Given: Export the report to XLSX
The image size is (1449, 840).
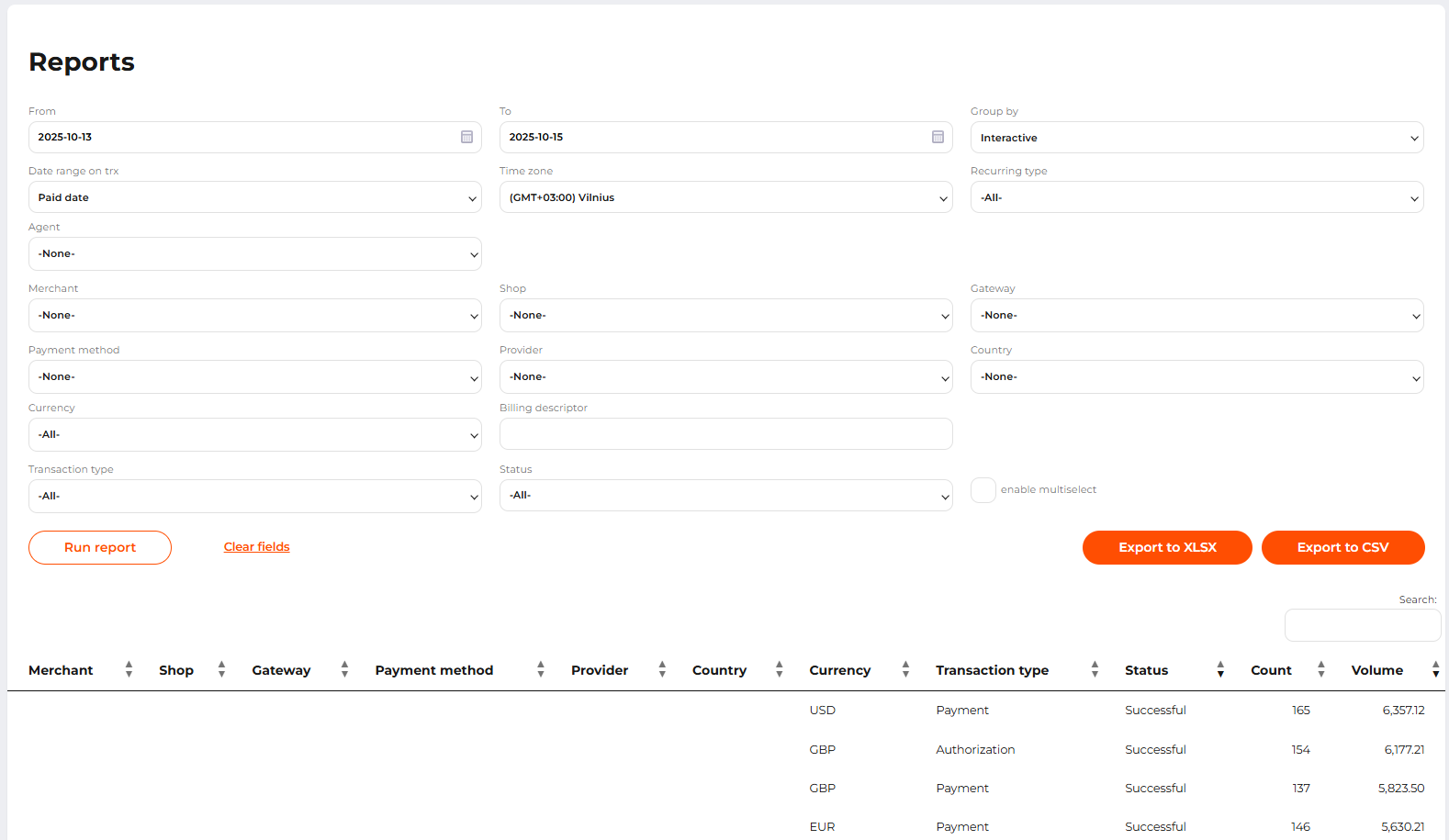Looking at the screenshot, I should click(1167, 547).
